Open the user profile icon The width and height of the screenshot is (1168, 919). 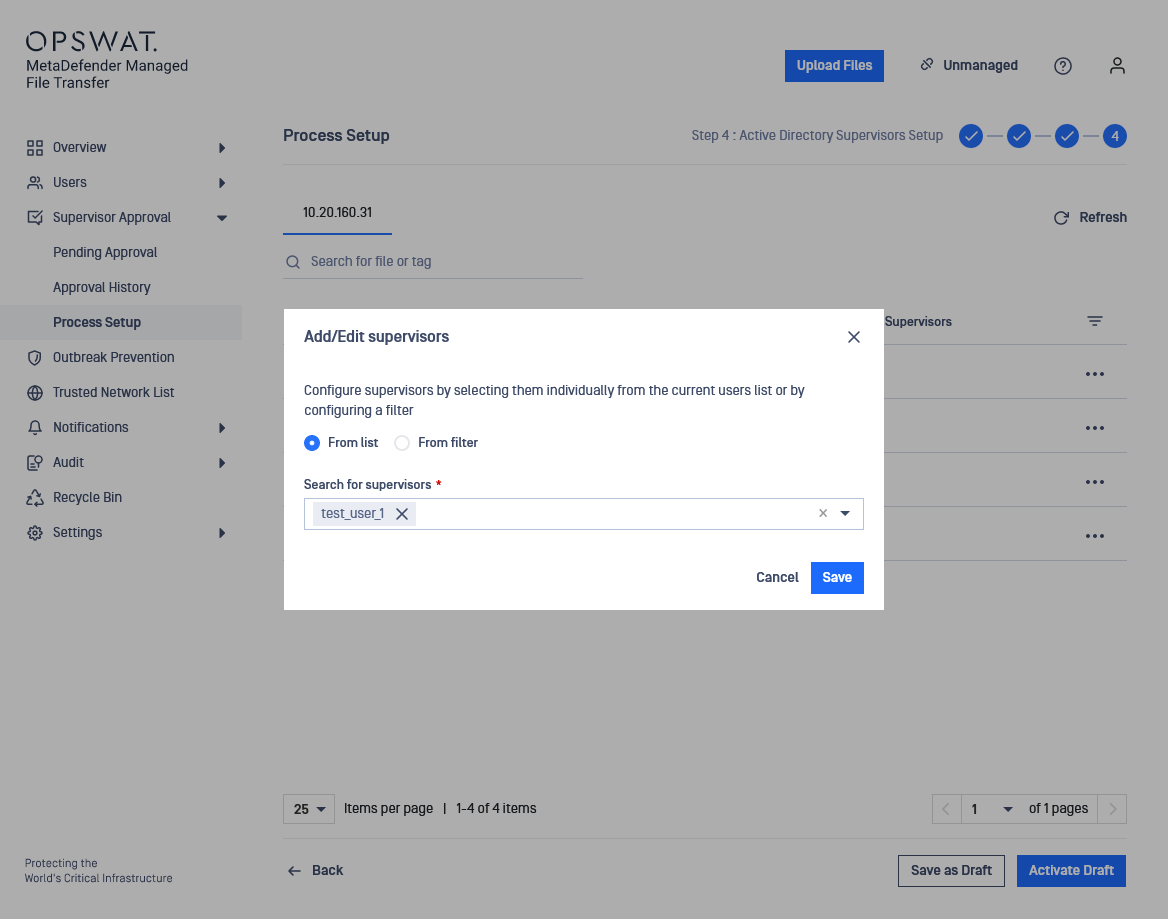[1117, 66]
